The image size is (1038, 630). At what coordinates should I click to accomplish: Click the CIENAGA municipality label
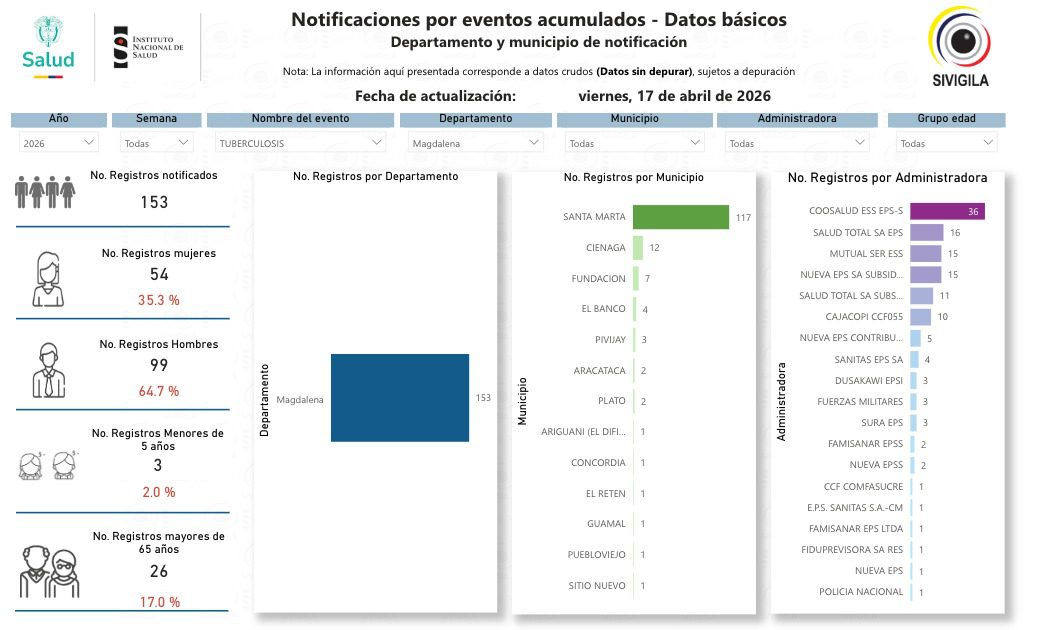[x=605, y=248]
